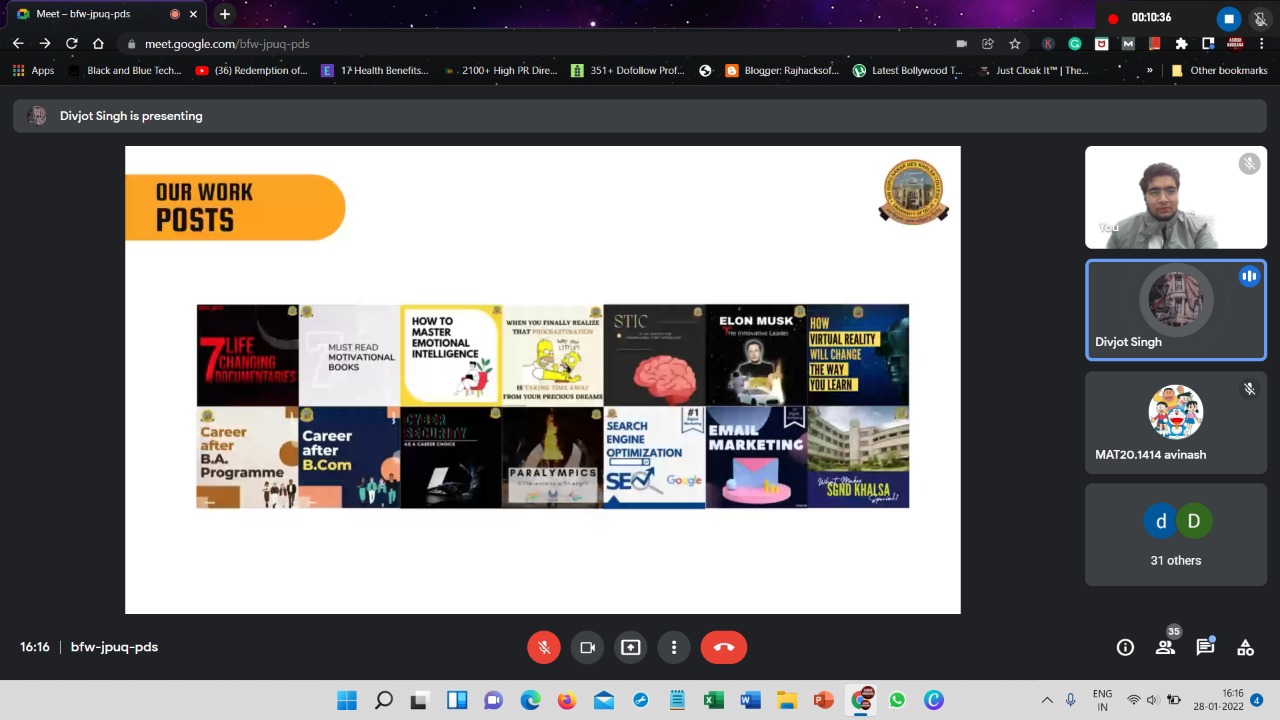This screenshot has height=720, width=1280.
Task: Click the 31 others participants tile
Action: coord(1175,535)
